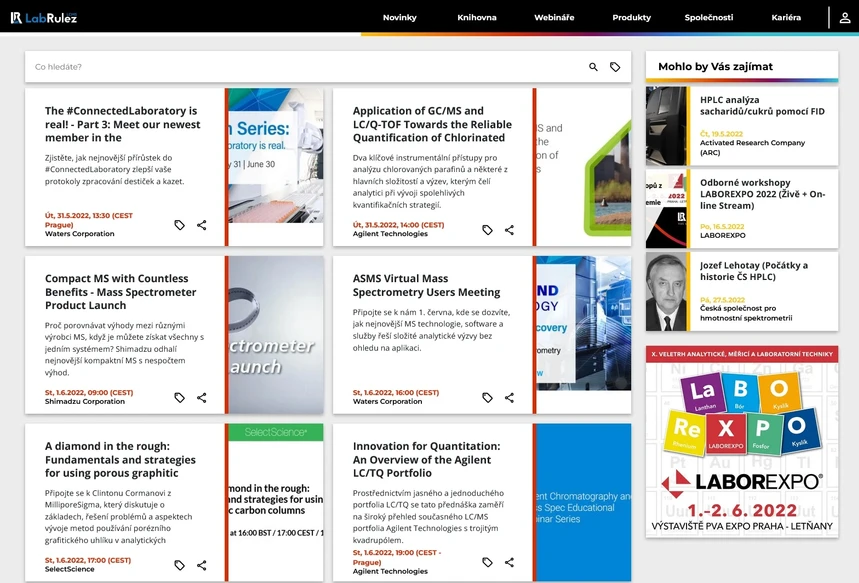Click 'Česká společnost pro hmotnostní spektrometrii'
The image size is (859, 583).
tap(746, 313)
